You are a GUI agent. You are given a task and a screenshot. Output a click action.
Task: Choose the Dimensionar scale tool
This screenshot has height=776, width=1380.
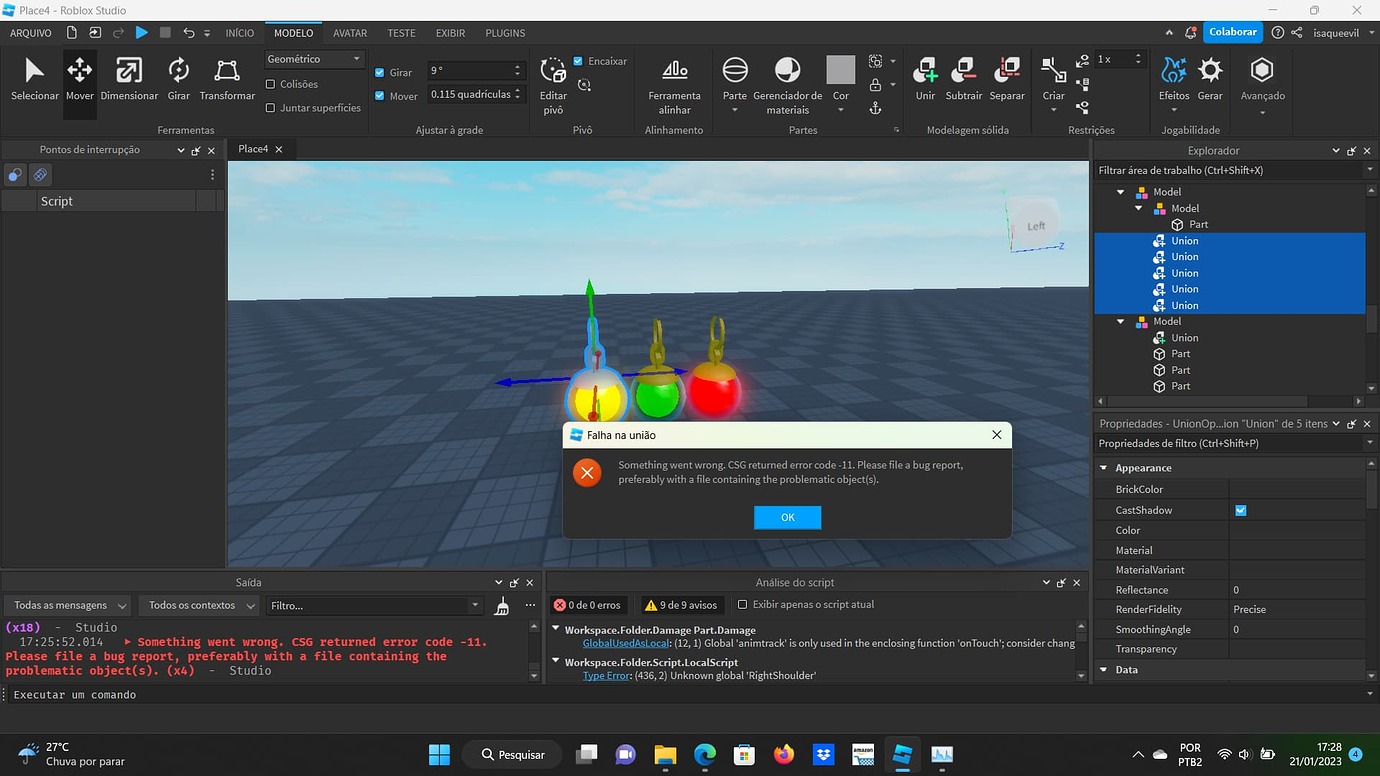point(129,80)
